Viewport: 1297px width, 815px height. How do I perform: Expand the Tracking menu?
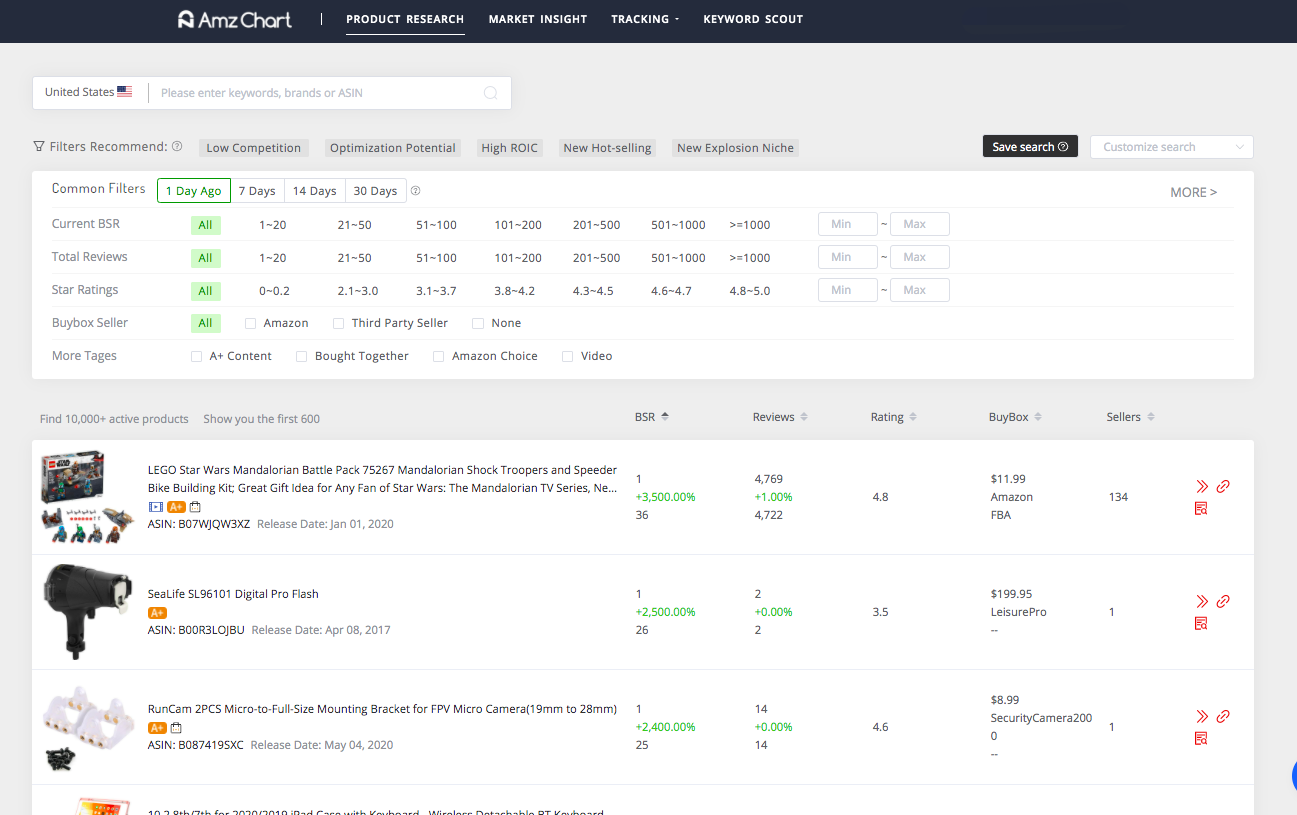(x=644, y=19)
